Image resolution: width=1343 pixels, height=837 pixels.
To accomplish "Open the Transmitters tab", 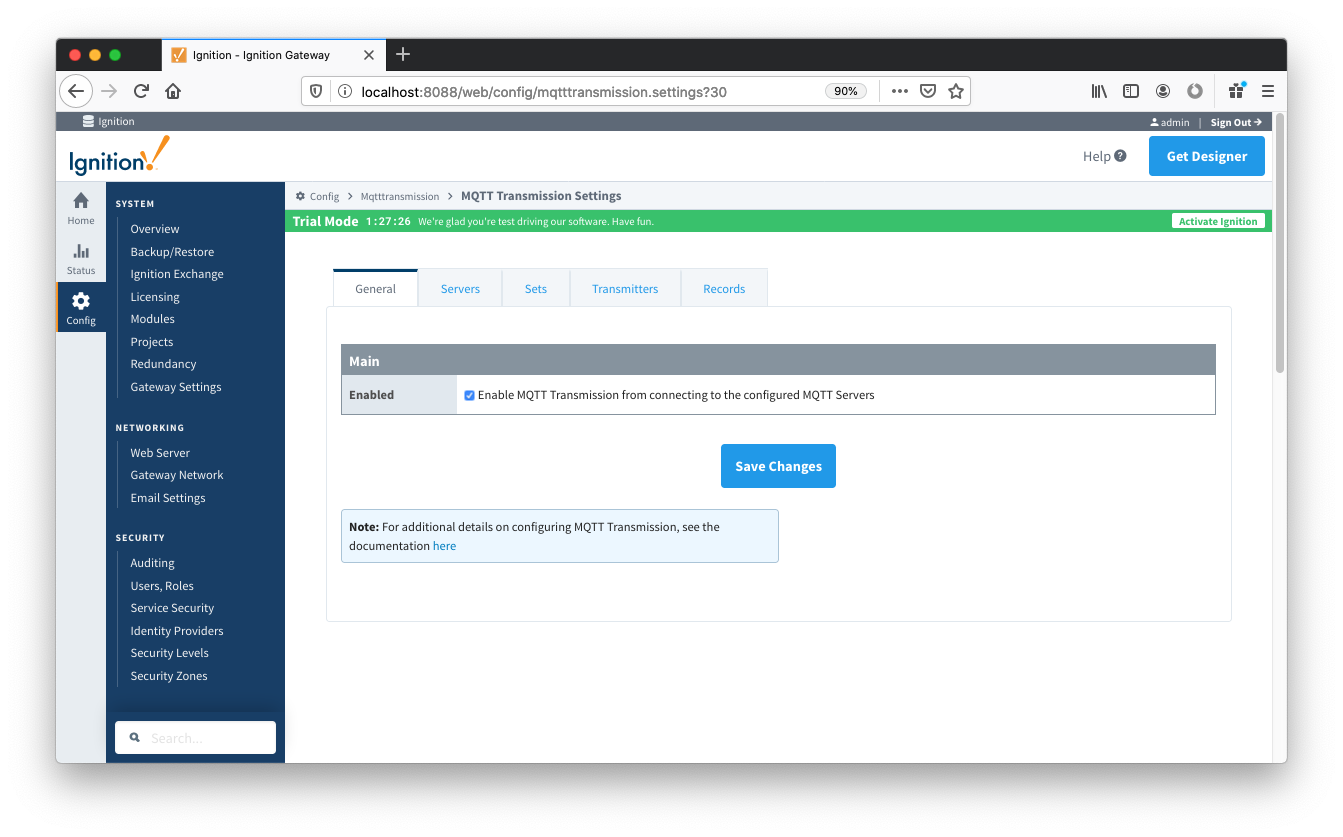I will (x=625, y=288).
